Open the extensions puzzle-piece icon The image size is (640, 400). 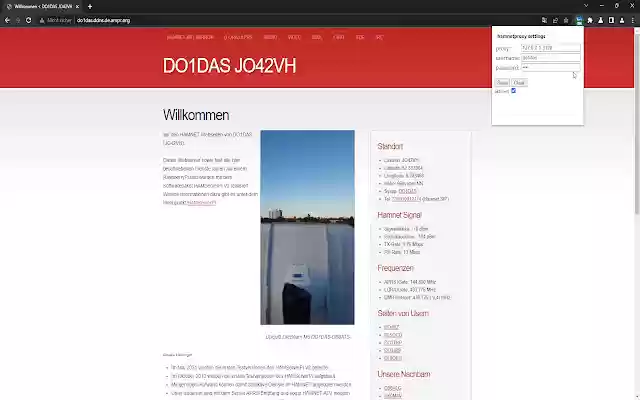click(590, 20)
